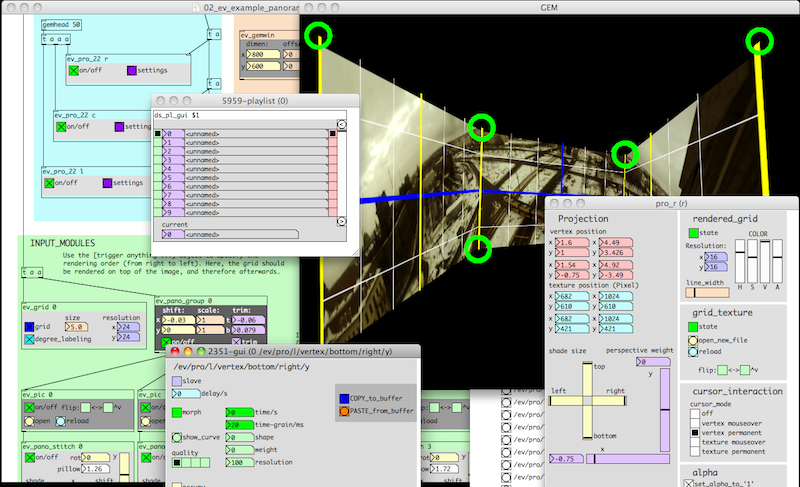Screen dimensions: 800x487
Task: Click resolution box showing 100
Action: point(240,463)
